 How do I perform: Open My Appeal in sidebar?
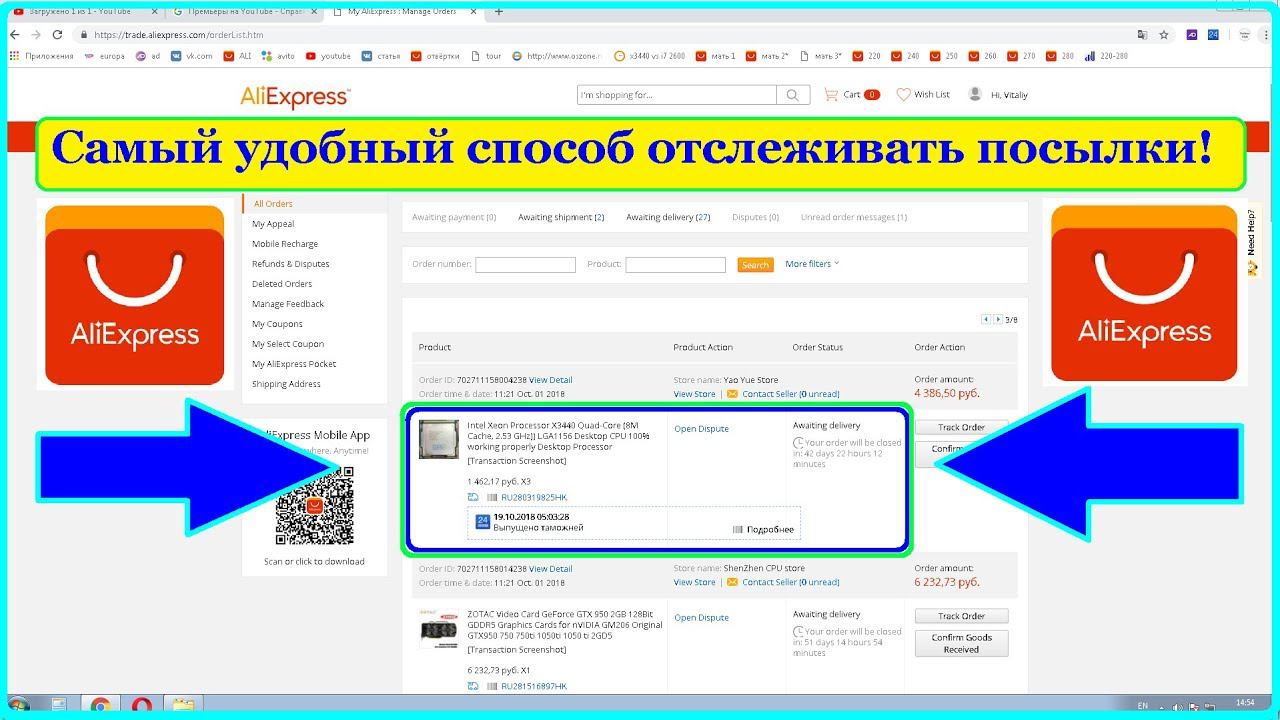(x=273, y=224)
